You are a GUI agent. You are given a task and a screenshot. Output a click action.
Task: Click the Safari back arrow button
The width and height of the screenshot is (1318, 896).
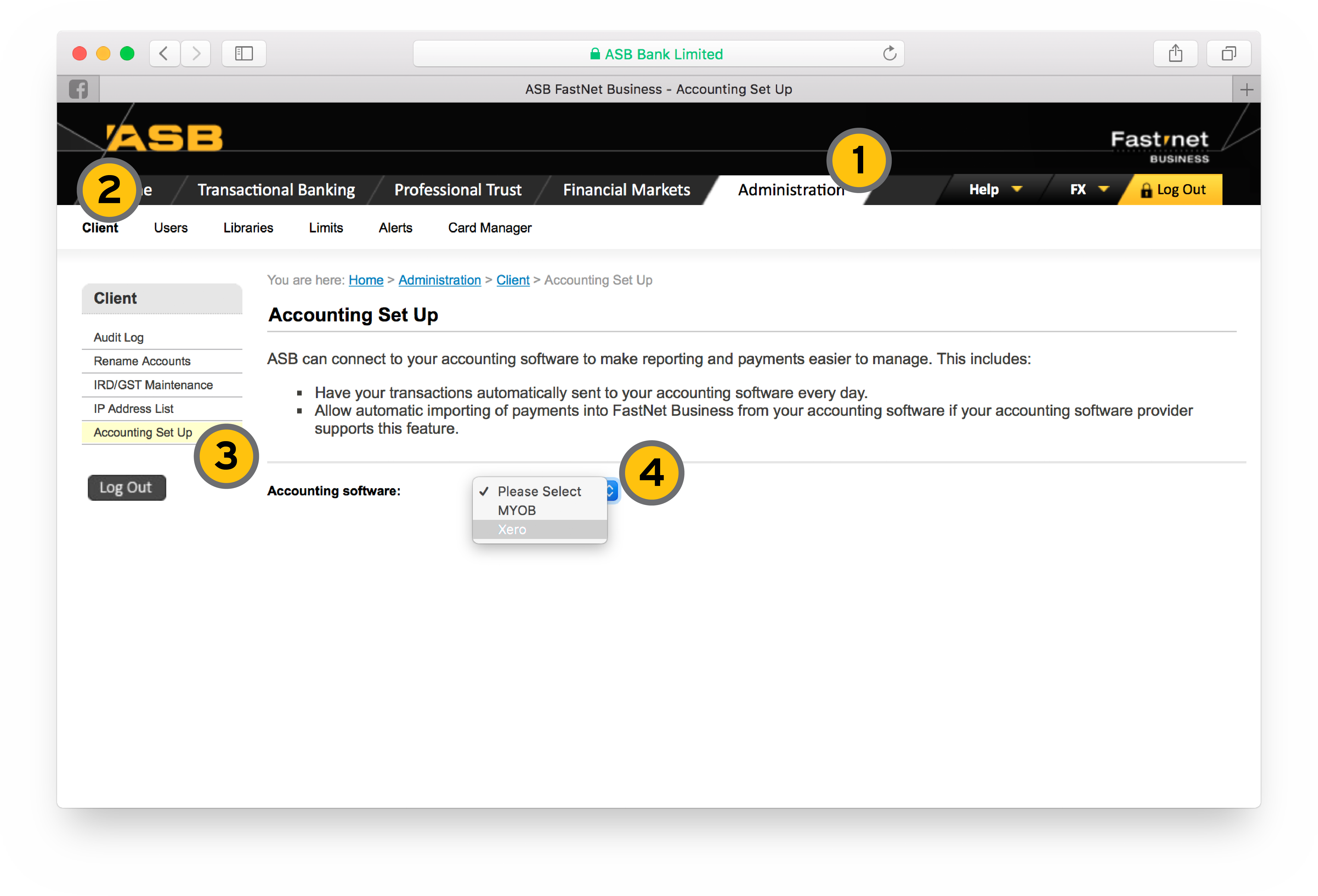pyautogui.click(x=164, y=54)
